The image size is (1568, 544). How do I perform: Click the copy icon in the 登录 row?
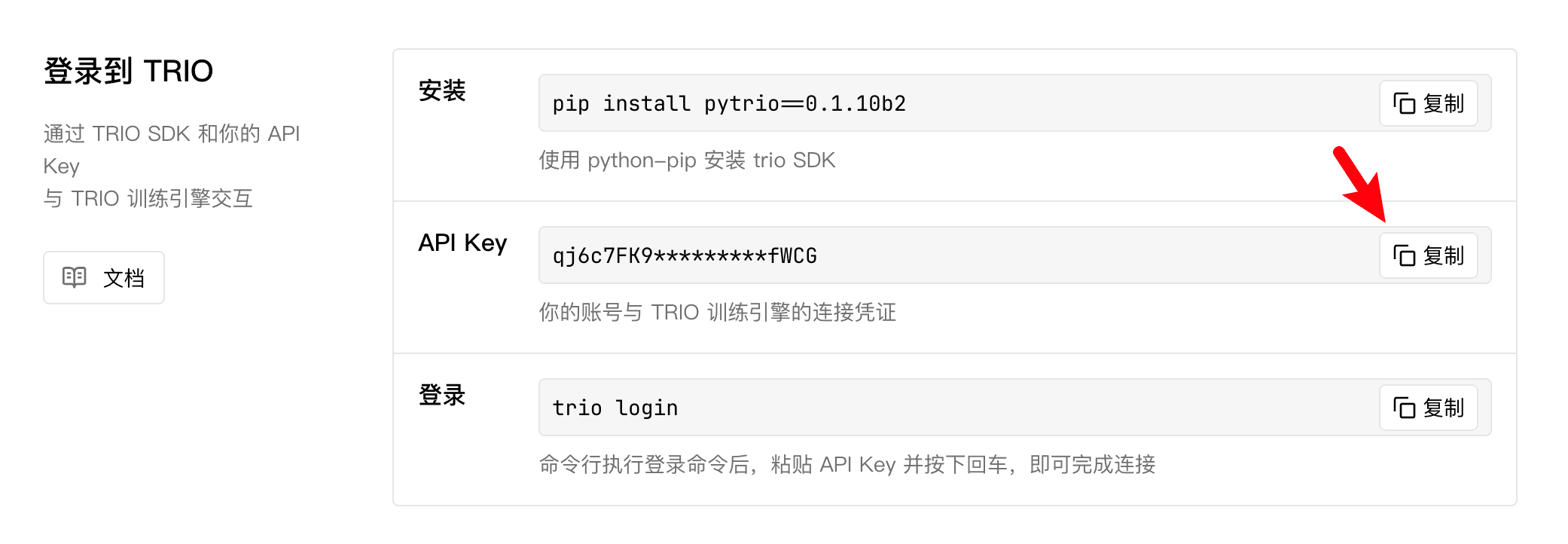point(1404,408)
